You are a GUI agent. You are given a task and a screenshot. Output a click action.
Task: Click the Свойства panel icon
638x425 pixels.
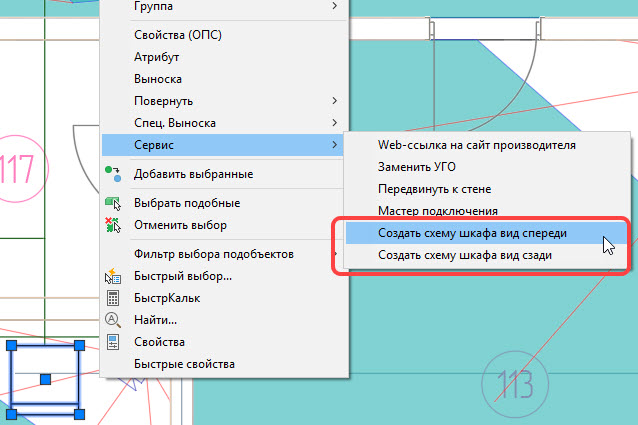click(x=113, y=342)
